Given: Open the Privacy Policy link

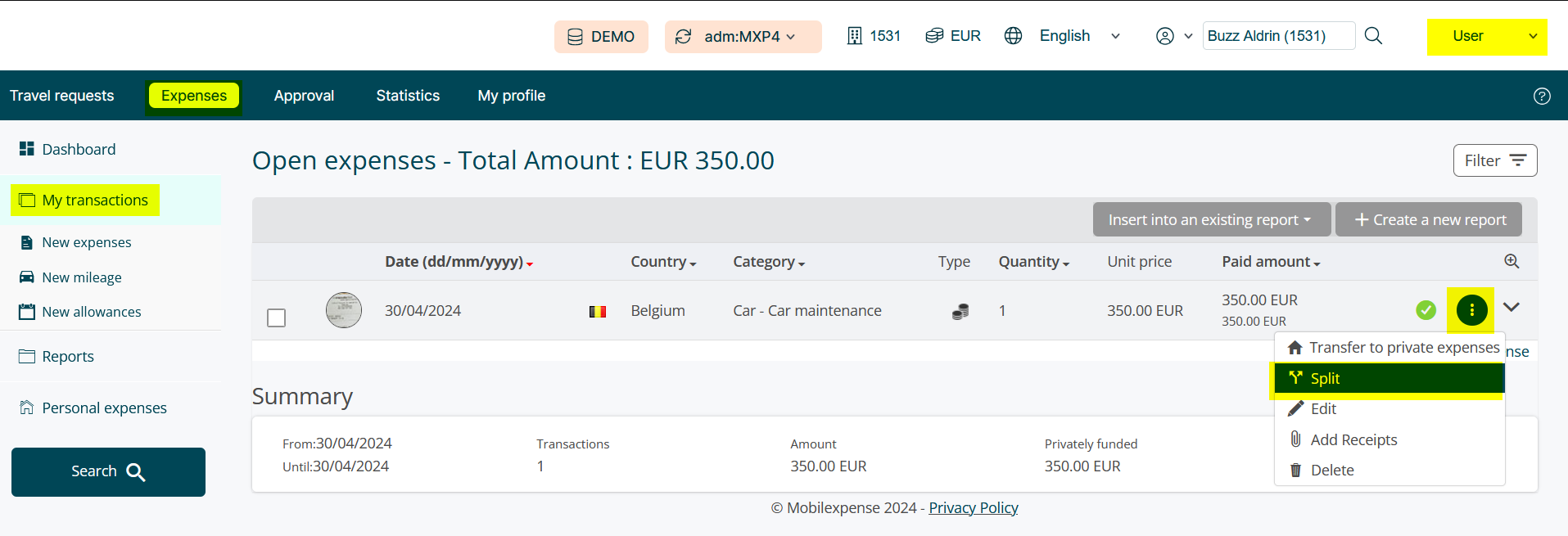Looking at the screenshot, I should pos(973,508).
